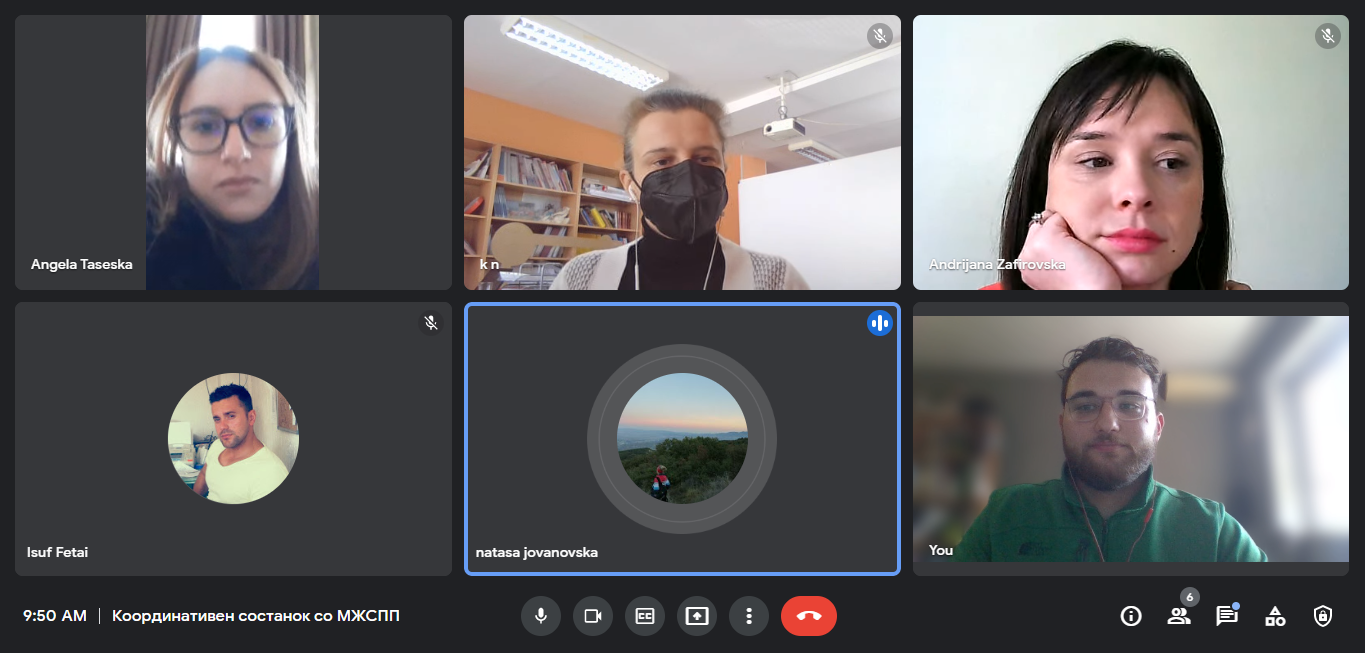The width and height of the screenshot is (1365, 653).
Task: Select Angela Taseska's video tile
Action: [x=233, y=152]
